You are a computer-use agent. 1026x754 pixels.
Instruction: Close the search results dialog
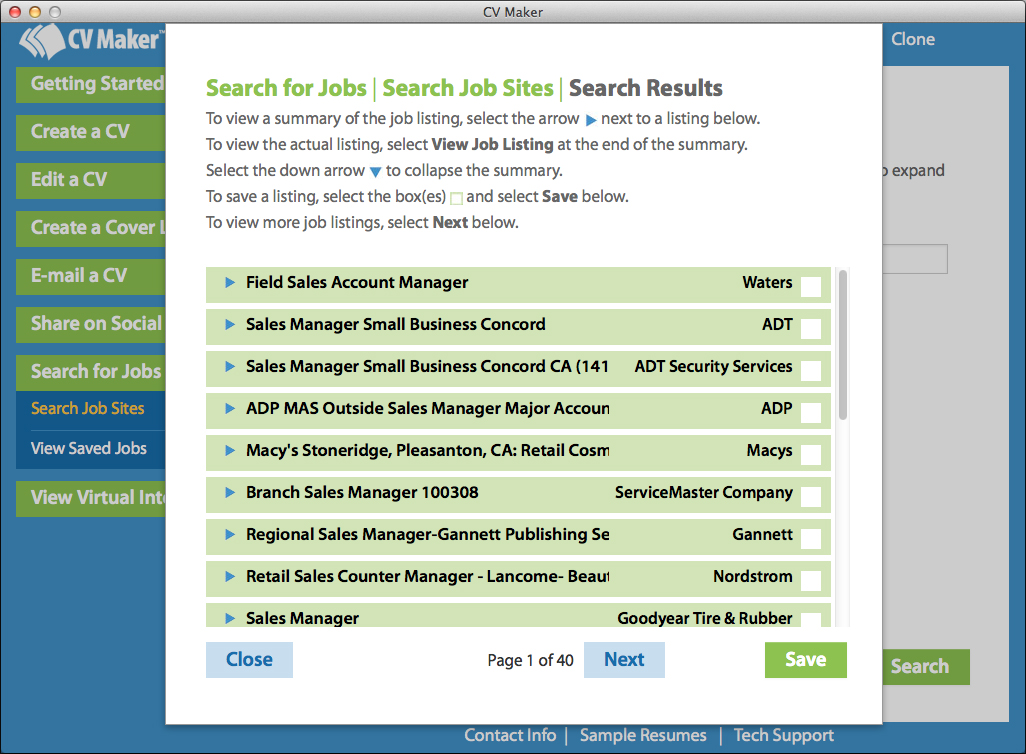click(249, 659)
